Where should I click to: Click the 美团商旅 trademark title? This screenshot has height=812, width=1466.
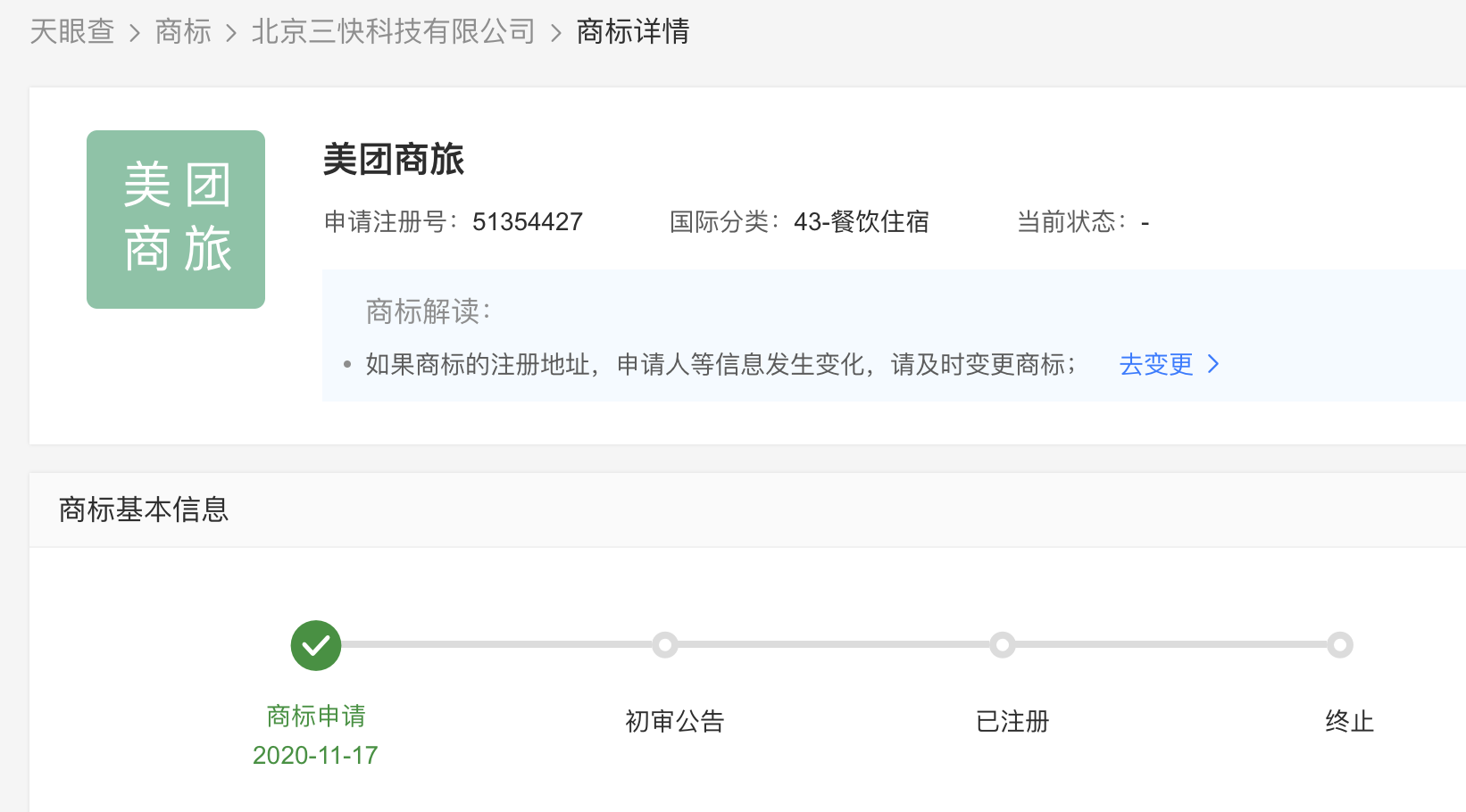coord(394,160)
